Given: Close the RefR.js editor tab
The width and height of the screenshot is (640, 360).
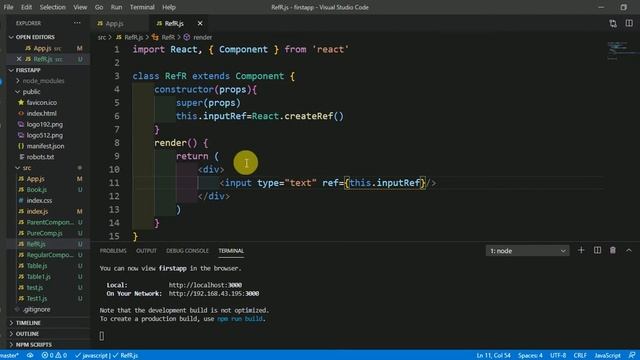Looking at the screenshot, I should click(200, 24).
